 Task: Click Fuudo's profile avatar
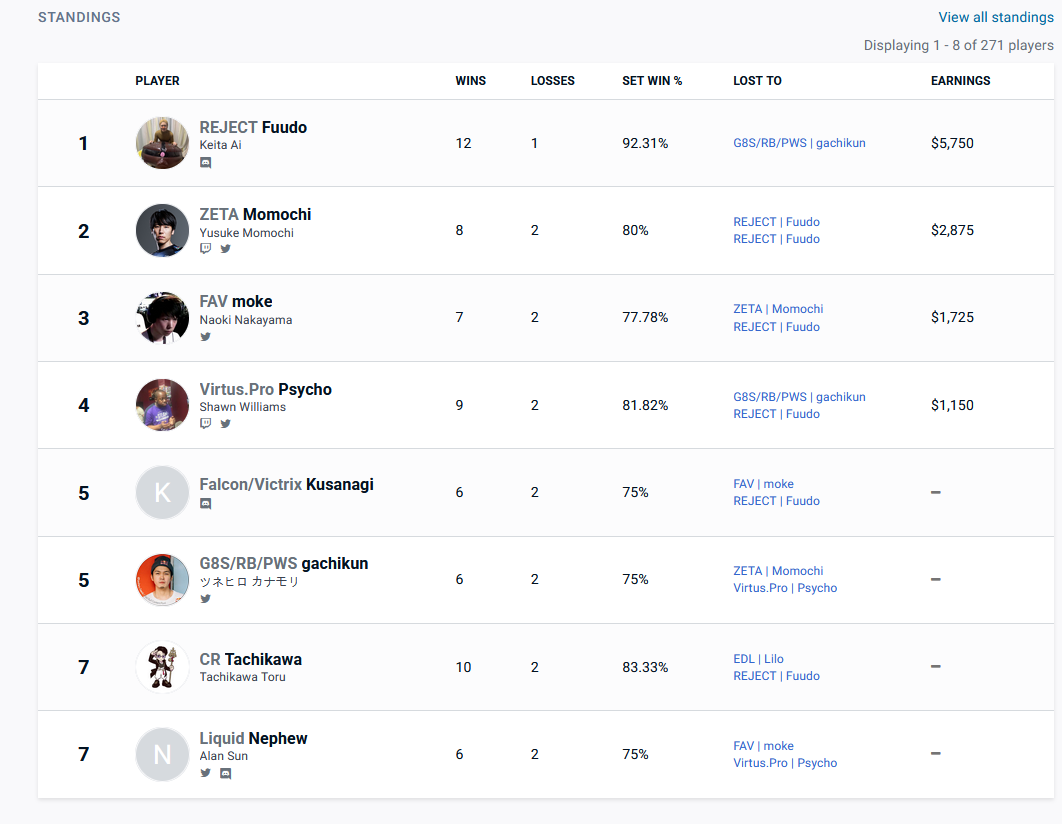(162, 143)
